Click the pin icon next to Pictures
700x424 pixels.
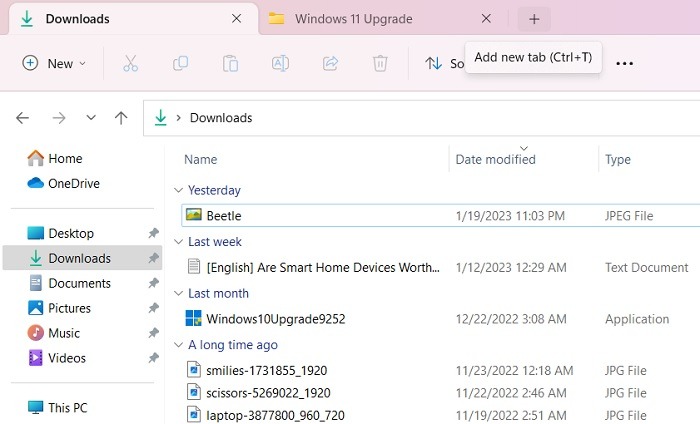(x=154, y=308)
